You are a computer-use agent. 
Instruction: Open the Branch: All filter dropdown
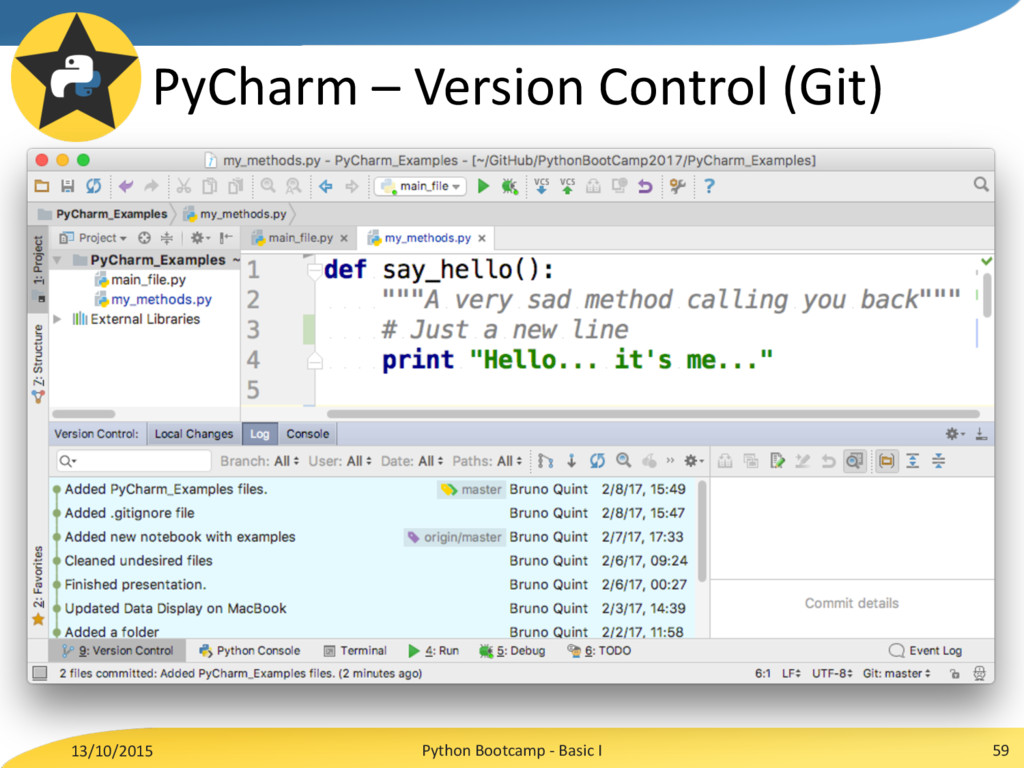[259, 461]
